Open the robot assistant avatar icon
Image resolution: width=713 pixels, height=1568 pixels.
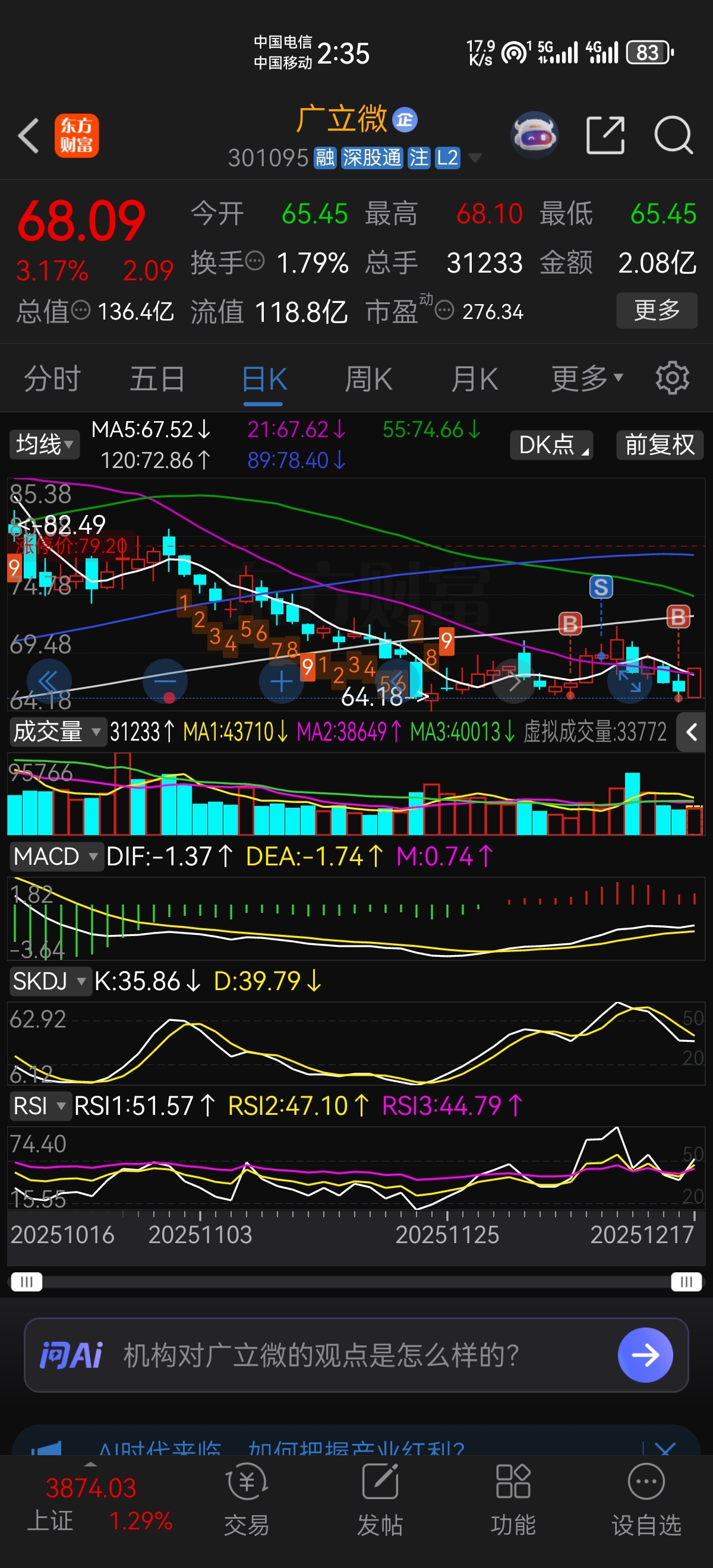click(x=534, y=134)
